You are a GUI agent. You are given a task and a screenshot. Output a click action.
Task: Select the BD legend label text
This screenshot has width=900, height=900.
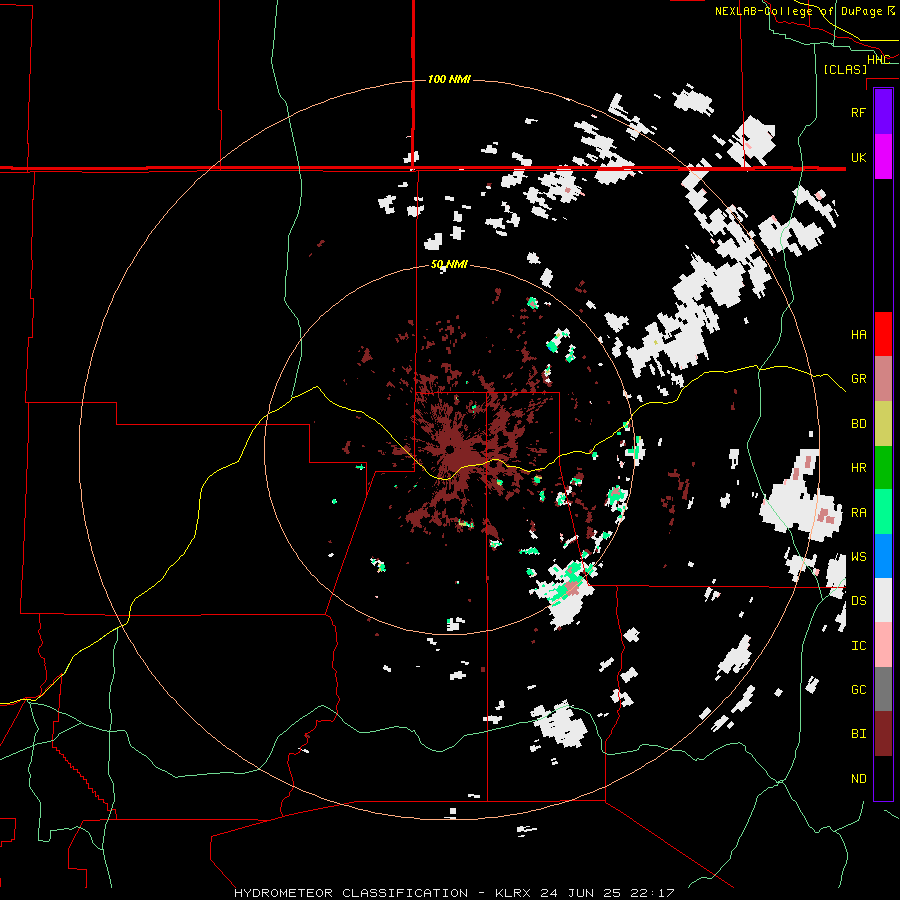858,424
